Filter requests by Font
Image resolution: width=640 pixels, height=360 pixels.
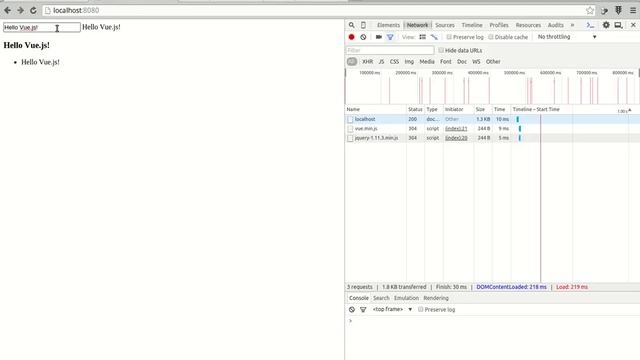click(x=446, y=62)
